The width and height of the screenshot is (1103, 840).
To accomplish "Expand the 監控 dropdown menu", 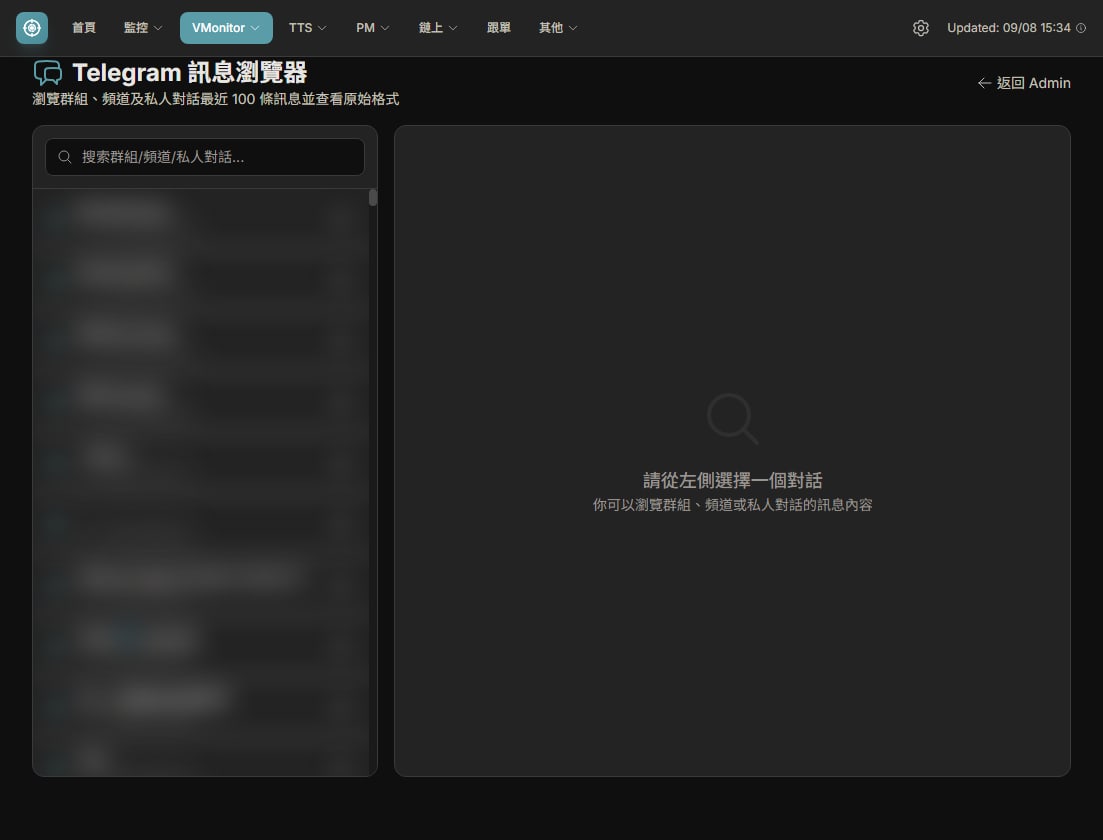I will tap(143, 28).
